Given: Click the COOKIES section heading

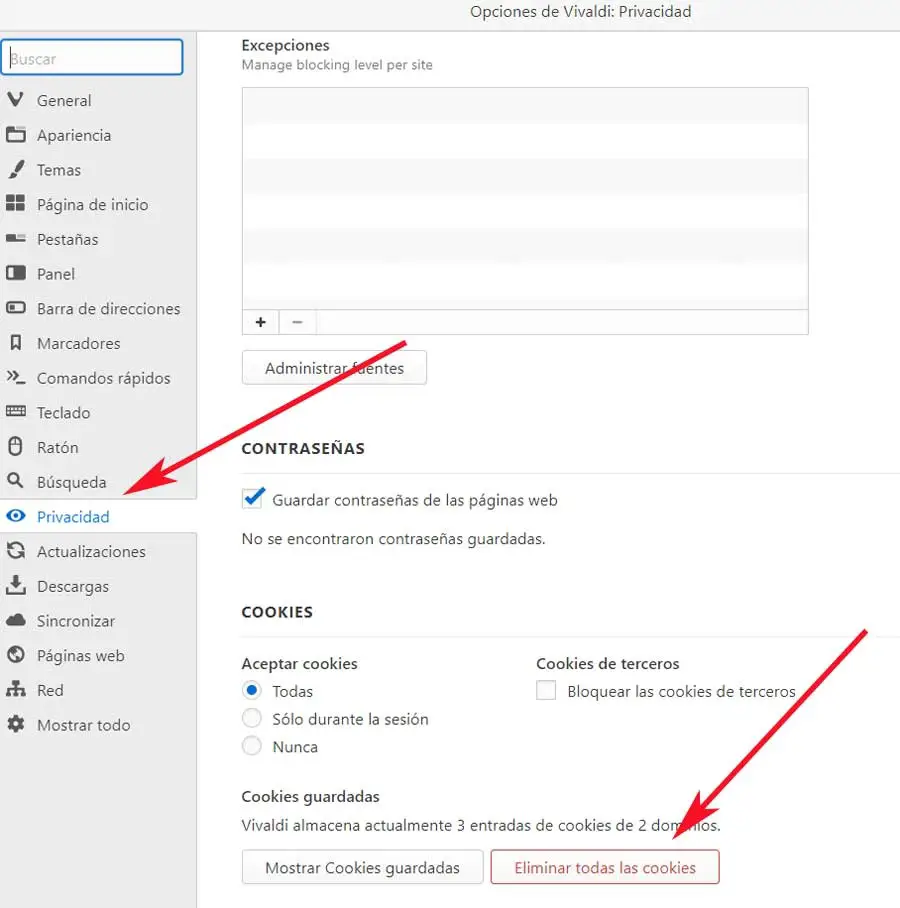Looking at the screenshot, I should coord(277,612).
